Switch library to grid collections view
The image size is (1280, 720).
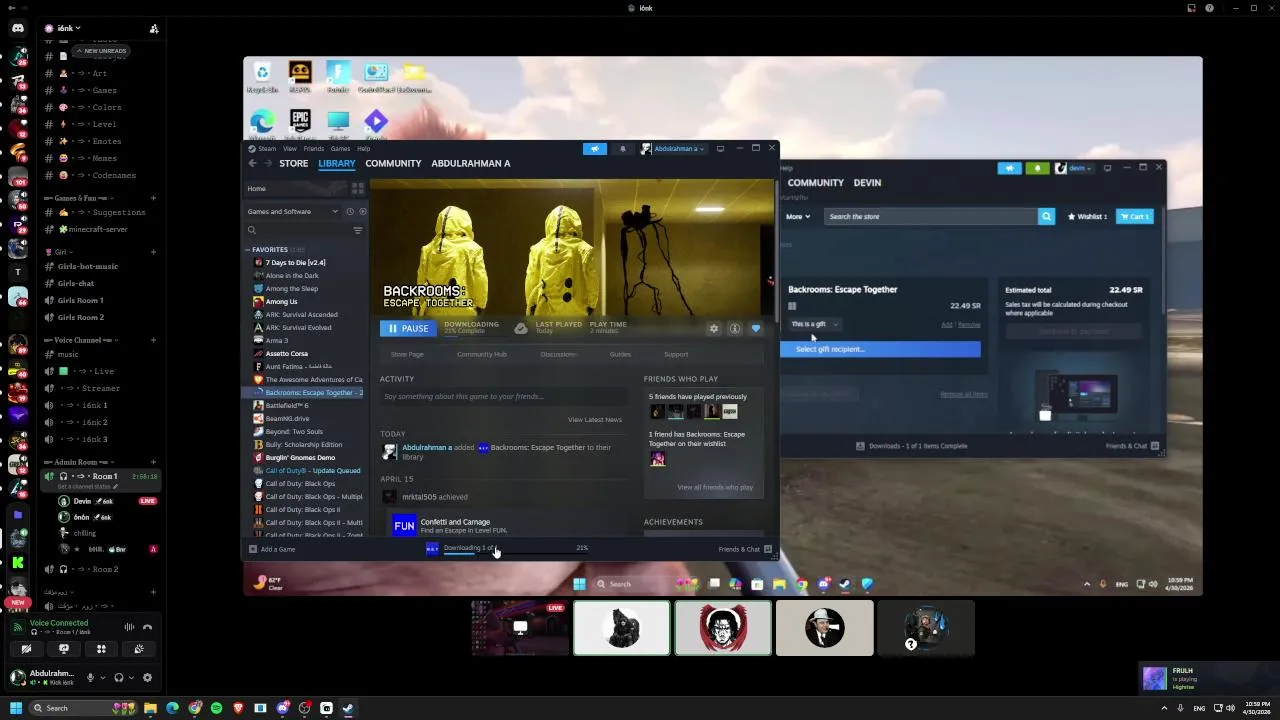pyautogui.click(x=357, y=188)
